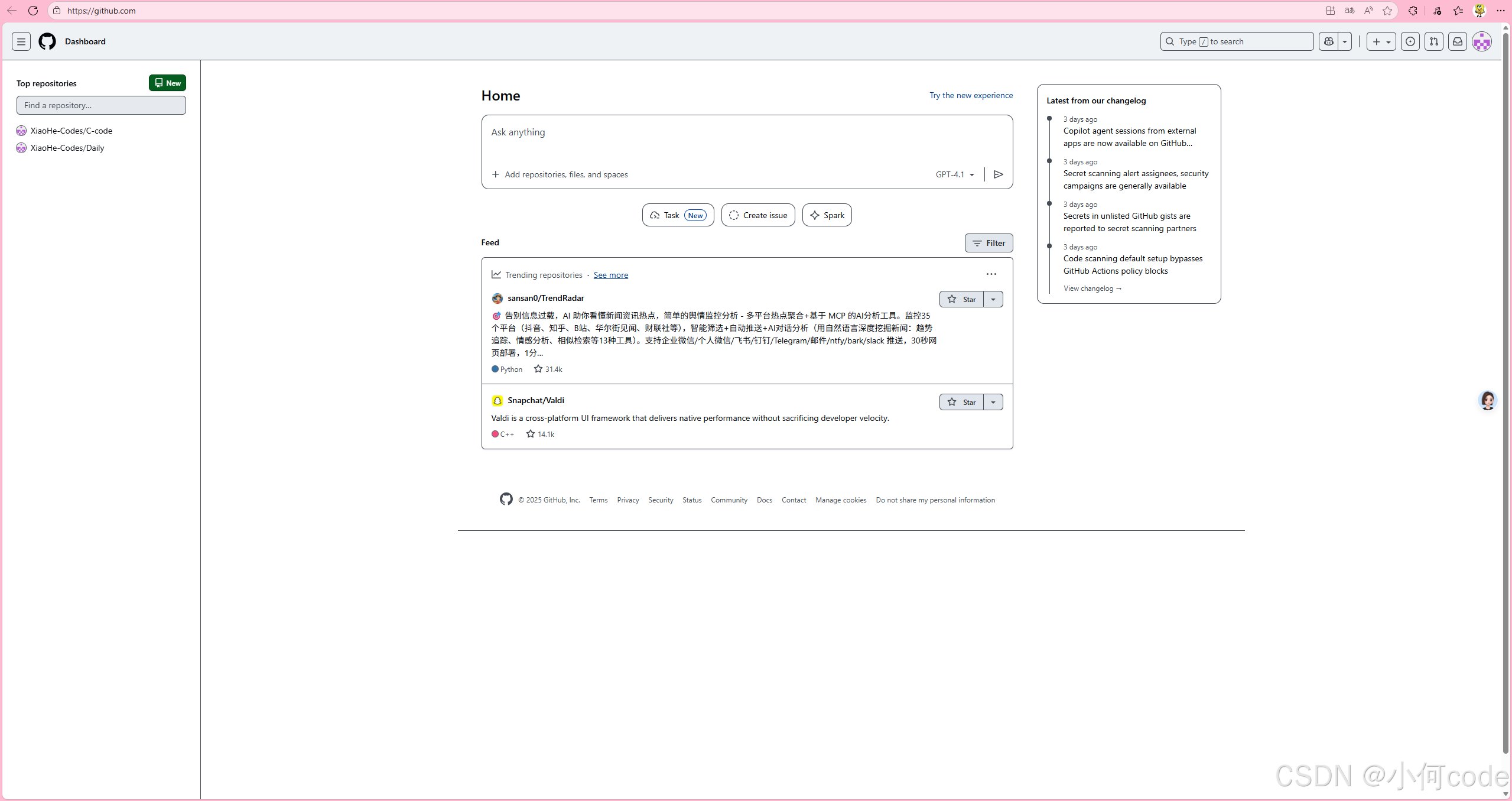Screen dimensions: 1512x801
Task: Open star list dropdown for TrendRadar
Action: pos(993,299)
